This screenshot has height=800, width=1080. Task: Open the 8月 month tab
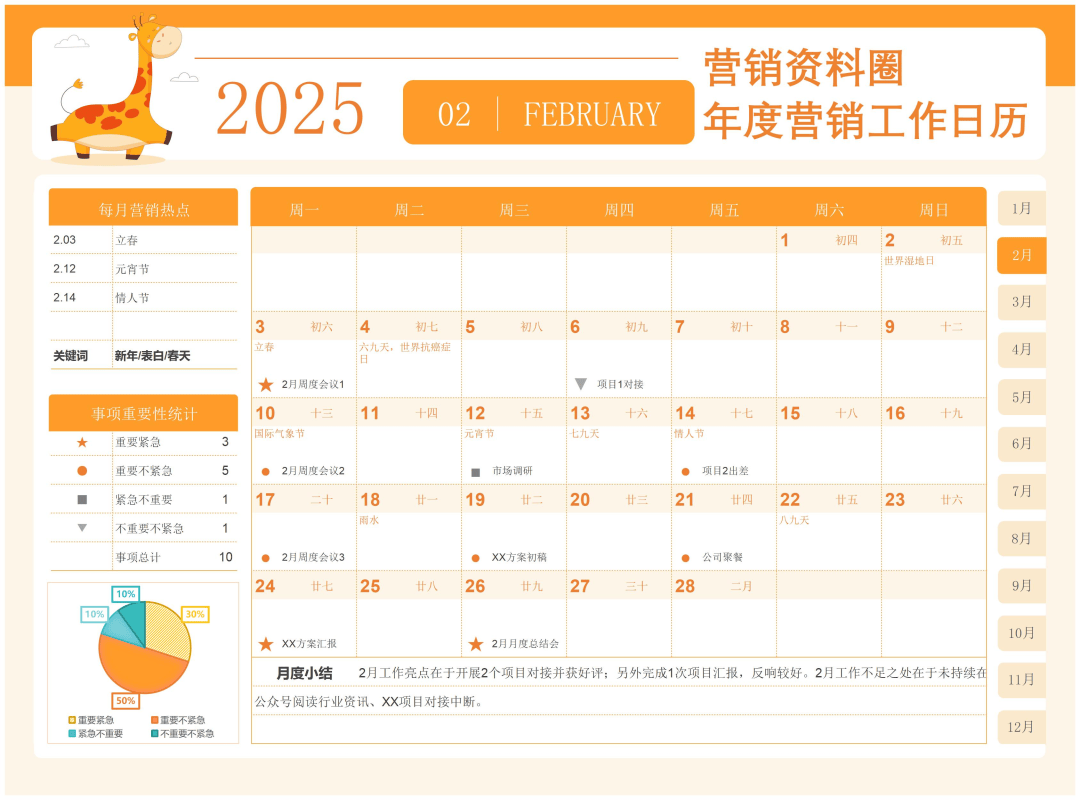pos(1021,538)
